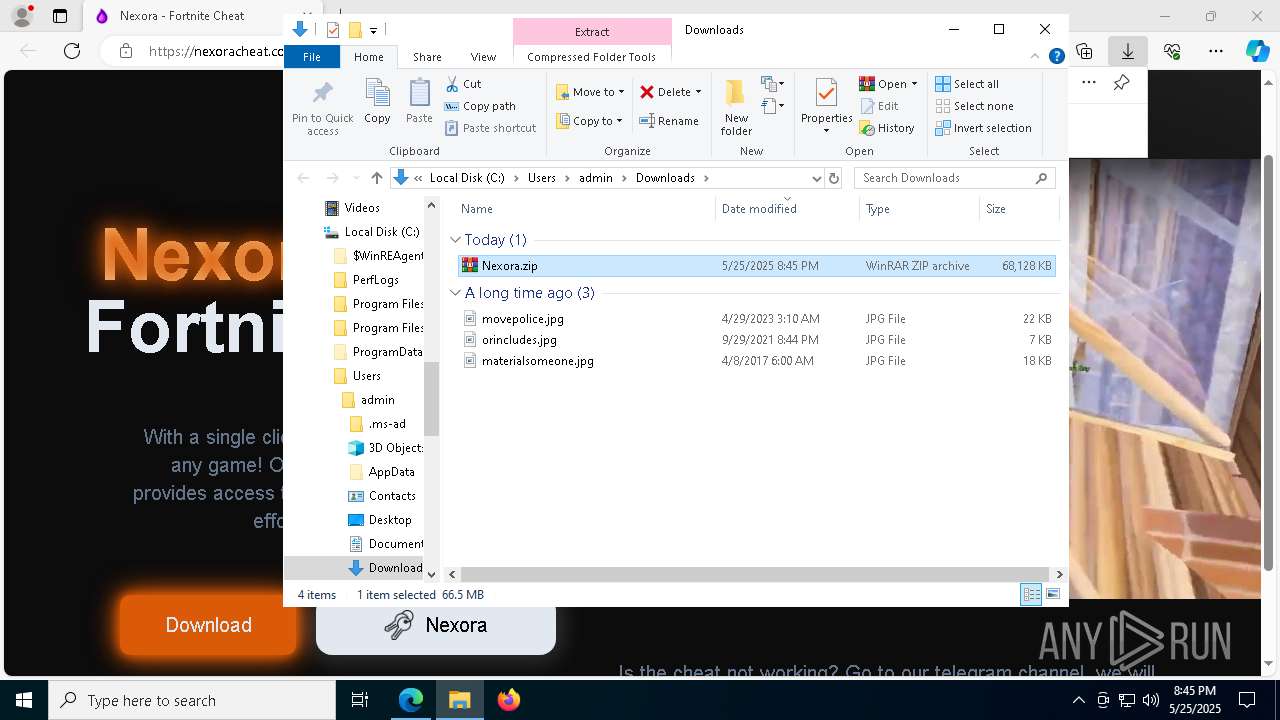This screenshot has width=1280, height=720.
Task: Open Contacts in navigation tree
Action: point(382,496)
